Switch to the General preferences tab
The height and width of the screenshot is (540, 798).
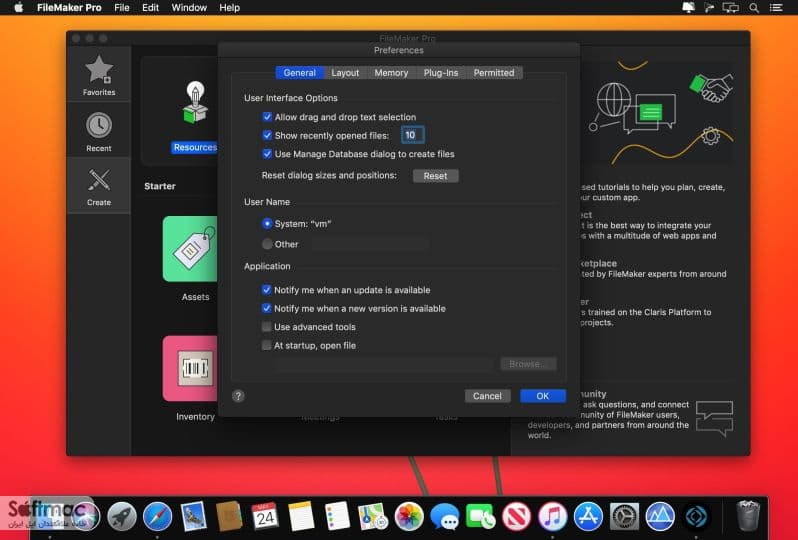tap(300, 73)
